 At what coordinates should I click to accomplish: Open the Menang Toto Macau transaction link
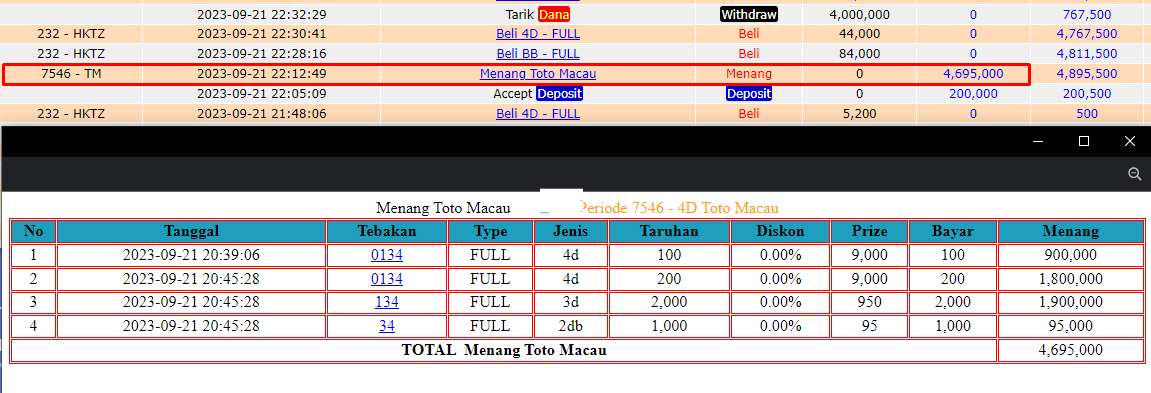[x=538, y=74]
